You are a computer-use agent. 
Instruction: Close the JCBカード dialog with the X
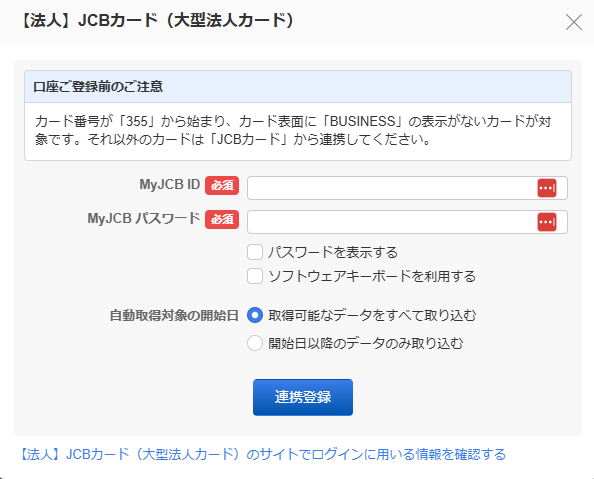point(574,22)
